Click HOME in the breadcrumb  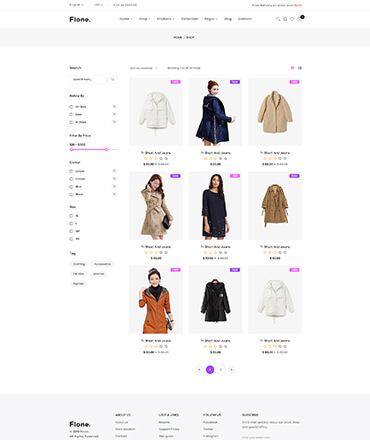pyautogui.click(x=178, y=38)
